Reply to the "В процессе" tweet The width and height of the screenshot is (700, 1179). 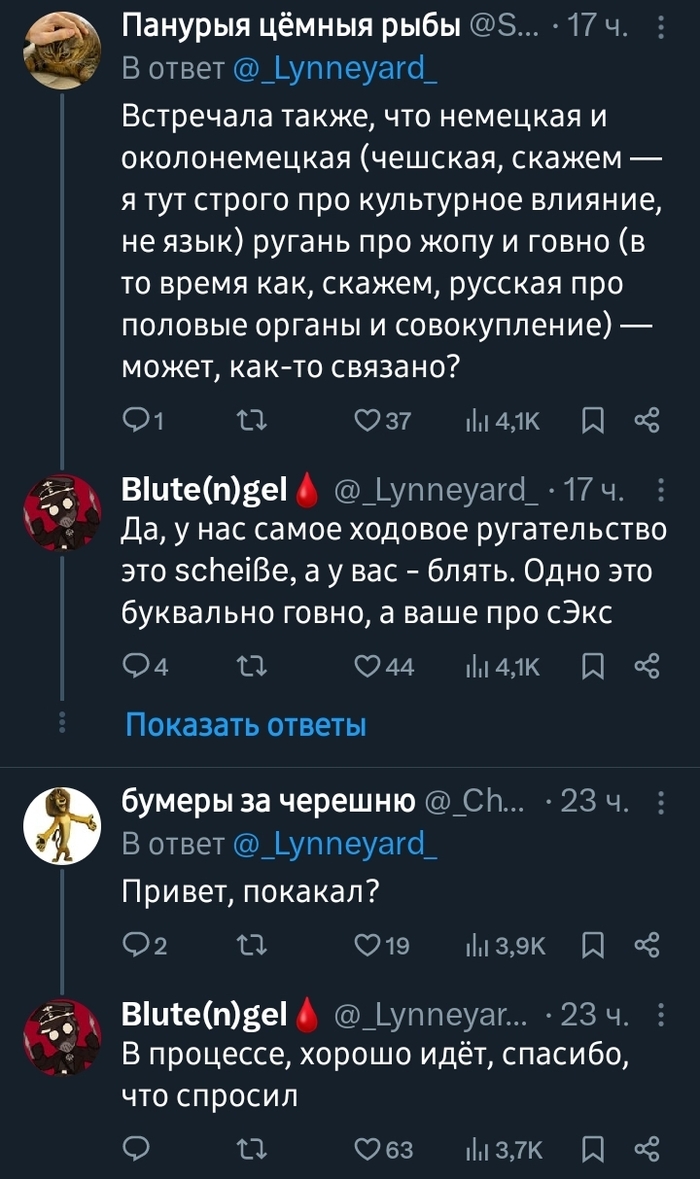134,1149
